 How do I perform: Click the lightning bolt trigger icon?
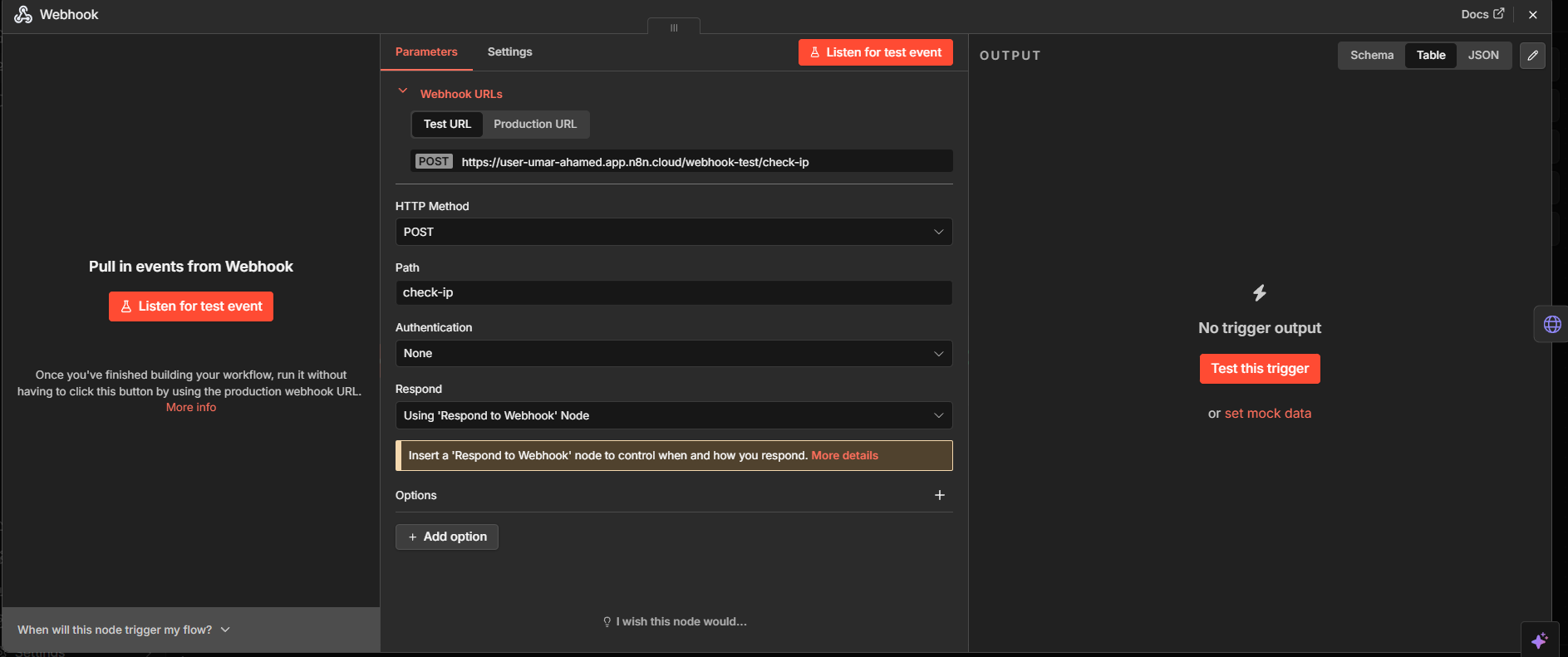[x=1260, y=292]
